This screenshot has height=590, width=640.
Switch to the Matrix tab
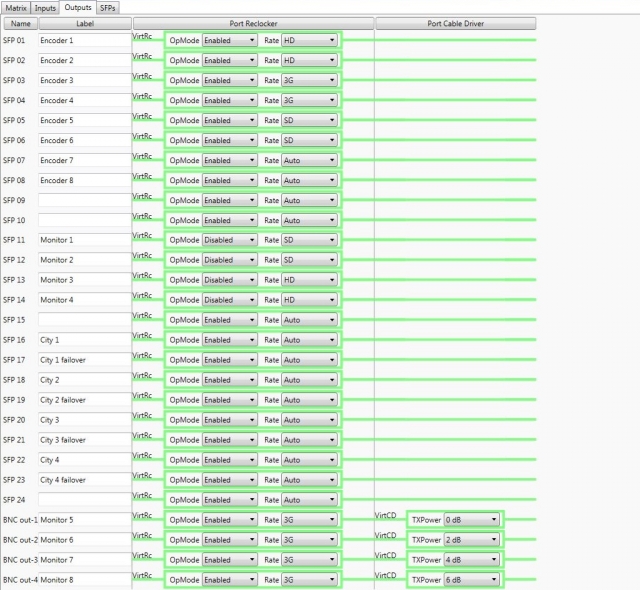click(x=16, y=7)
